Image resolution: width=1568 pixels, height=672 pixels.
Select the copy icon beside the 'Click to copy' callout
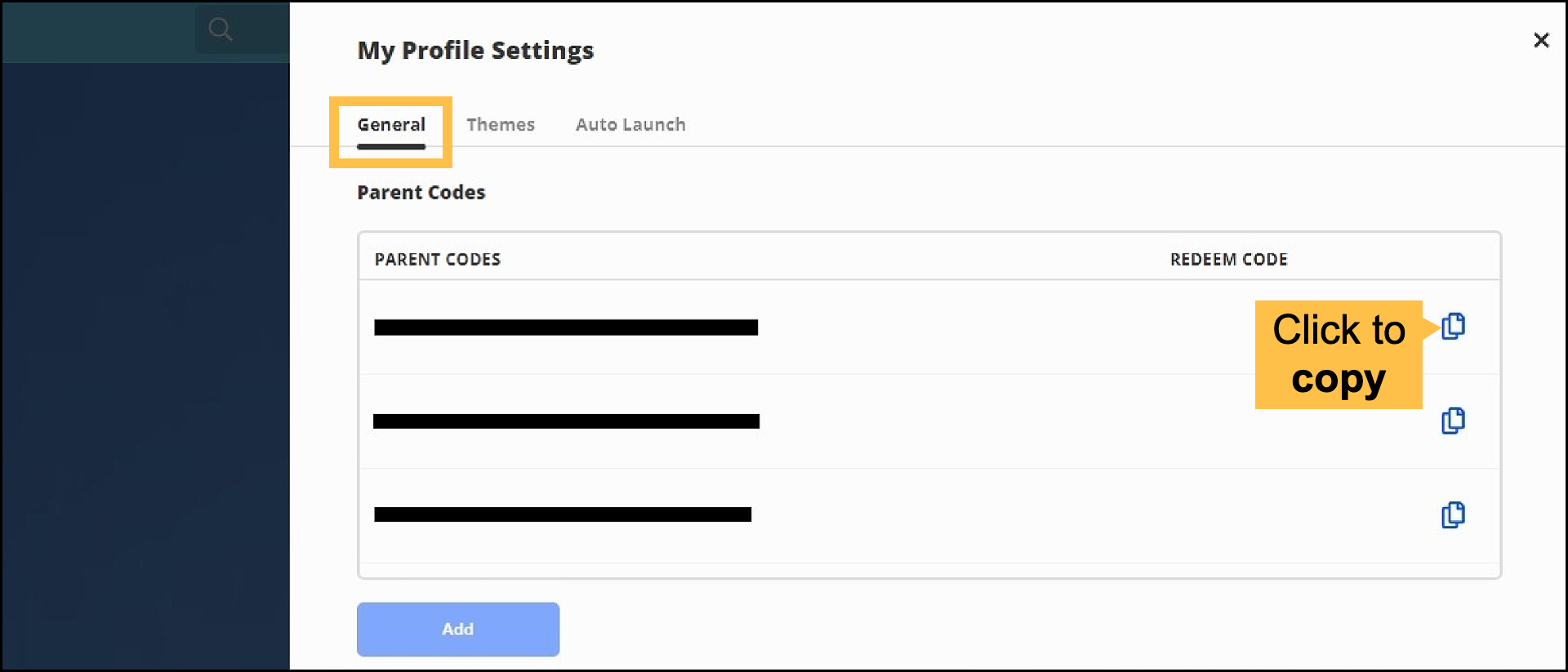pyautogui.click(x=1454, y=327)
